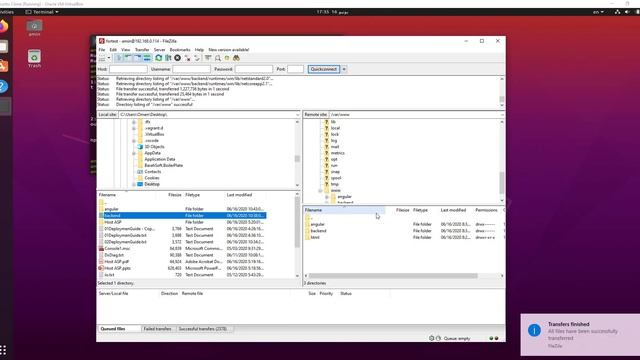Viewport: 640px width, 360px height.
Task: Open the Trash icon on Ubuntu desktop
Action: pyautogui.click(x=34, y=59)
